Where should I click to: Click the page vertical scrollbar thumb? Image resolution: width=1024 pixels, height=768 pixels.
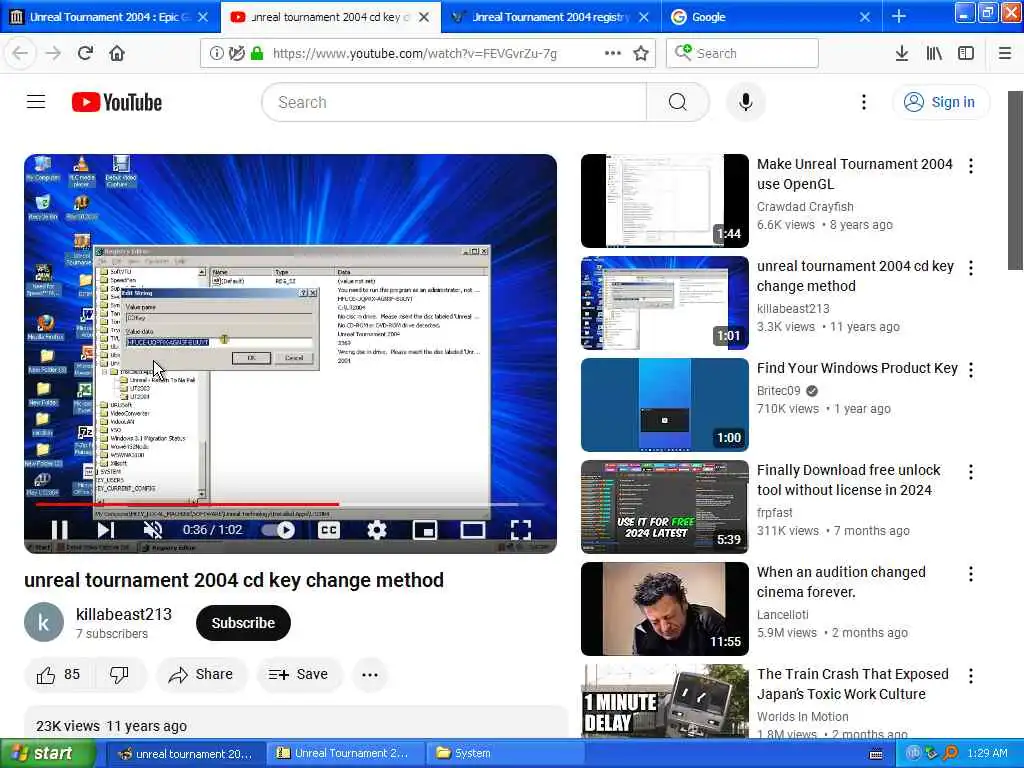coord(1016,180)
